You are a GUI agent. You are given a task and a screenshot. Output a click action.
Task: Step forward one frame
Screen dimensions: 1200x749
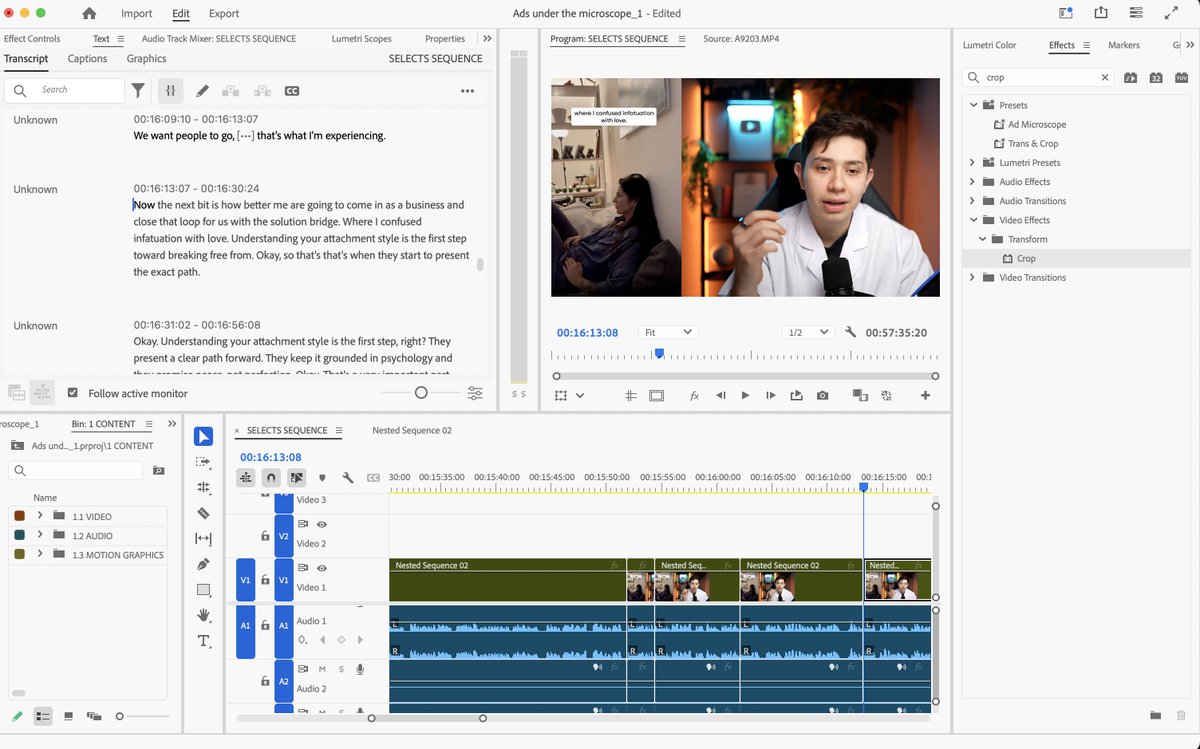pyautogui.click(x=770, y=396)
